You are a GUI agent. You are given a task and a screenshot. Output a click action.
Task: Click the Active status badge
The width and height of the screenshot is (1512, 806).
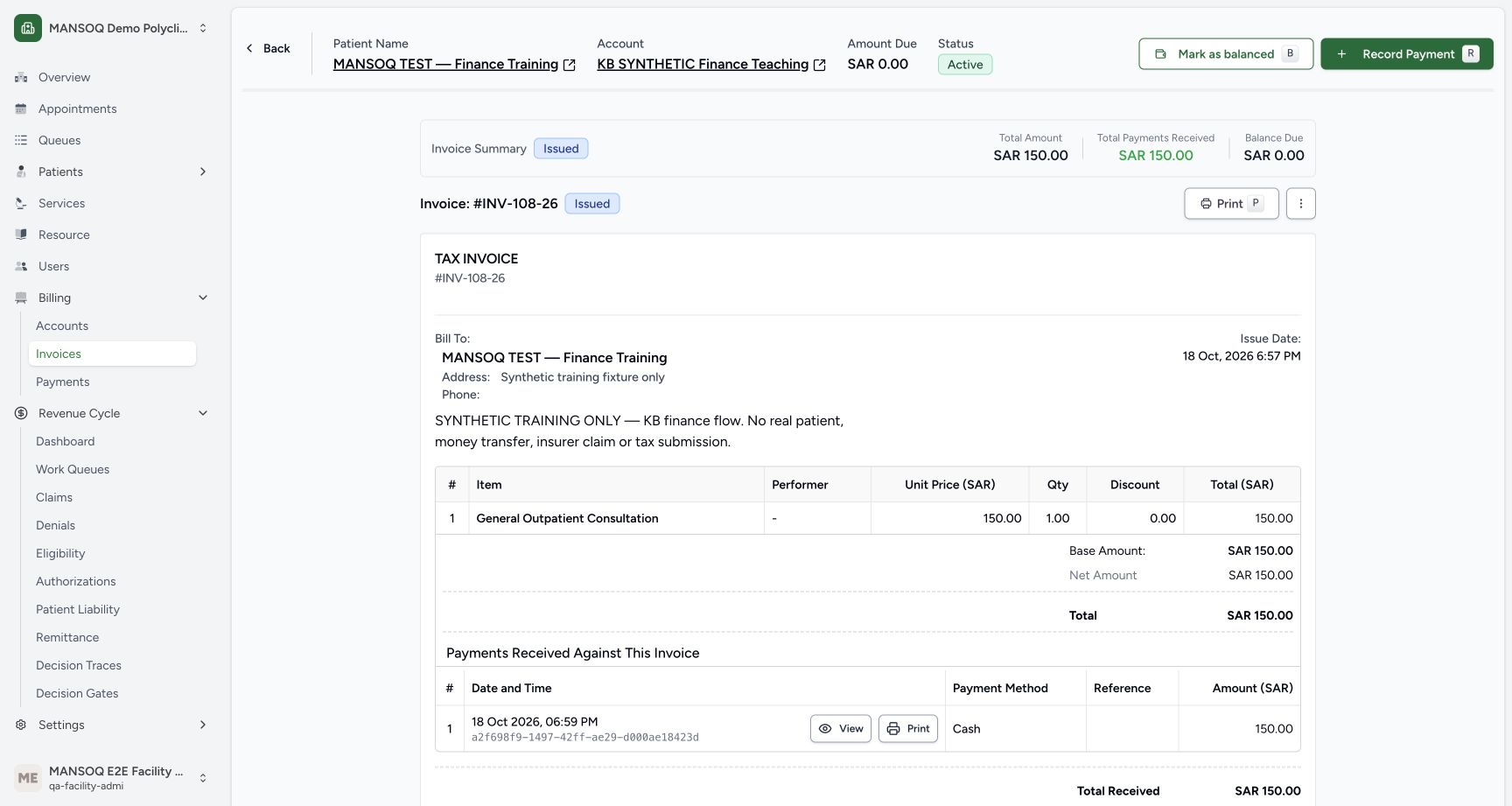click(965, 65)
